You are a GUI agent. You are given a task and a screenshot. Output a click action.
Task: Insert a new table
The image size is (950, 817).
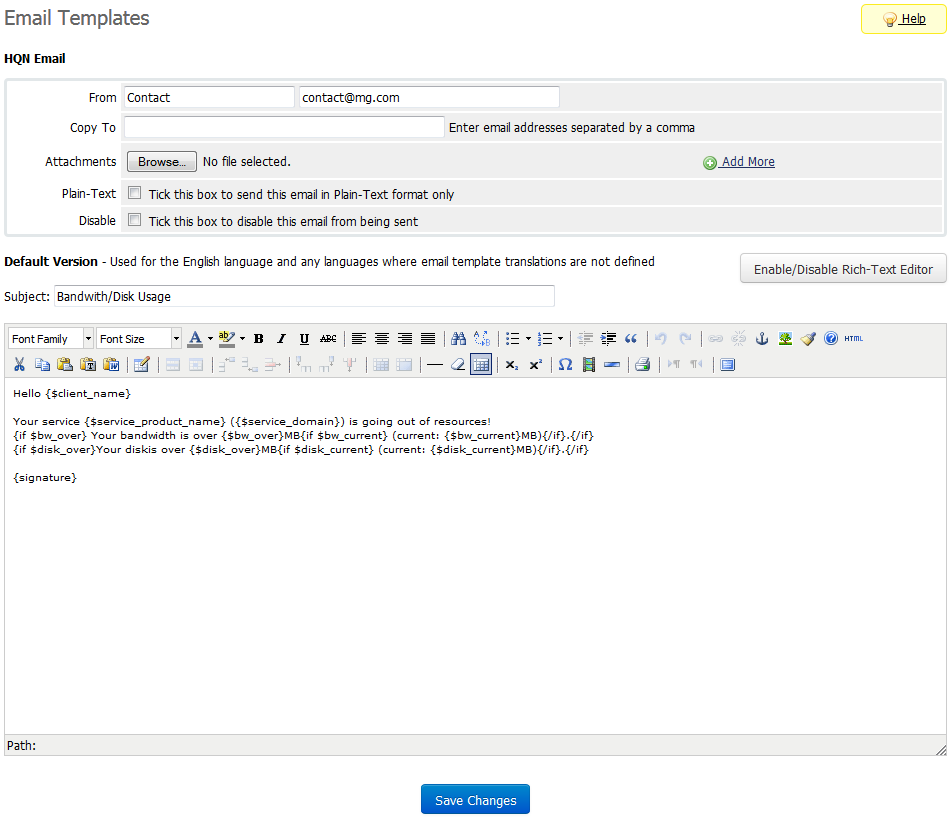(x=142, y=365)
